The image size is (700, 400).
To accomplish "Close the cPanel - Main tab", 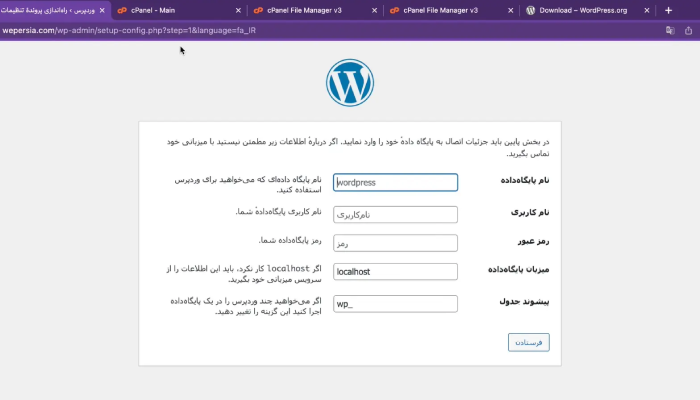I will coord(238,10).
